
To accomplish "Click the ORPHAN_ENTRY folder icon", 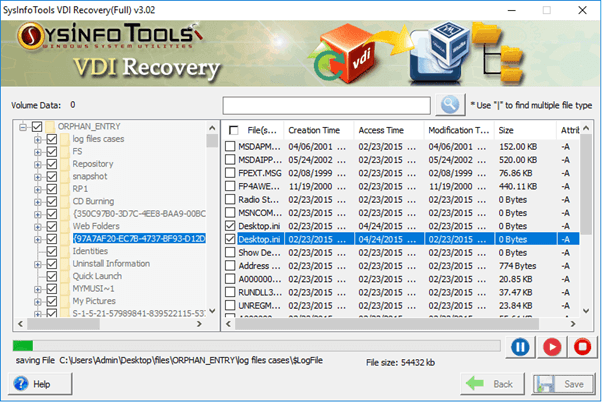I will click(50, 126).
